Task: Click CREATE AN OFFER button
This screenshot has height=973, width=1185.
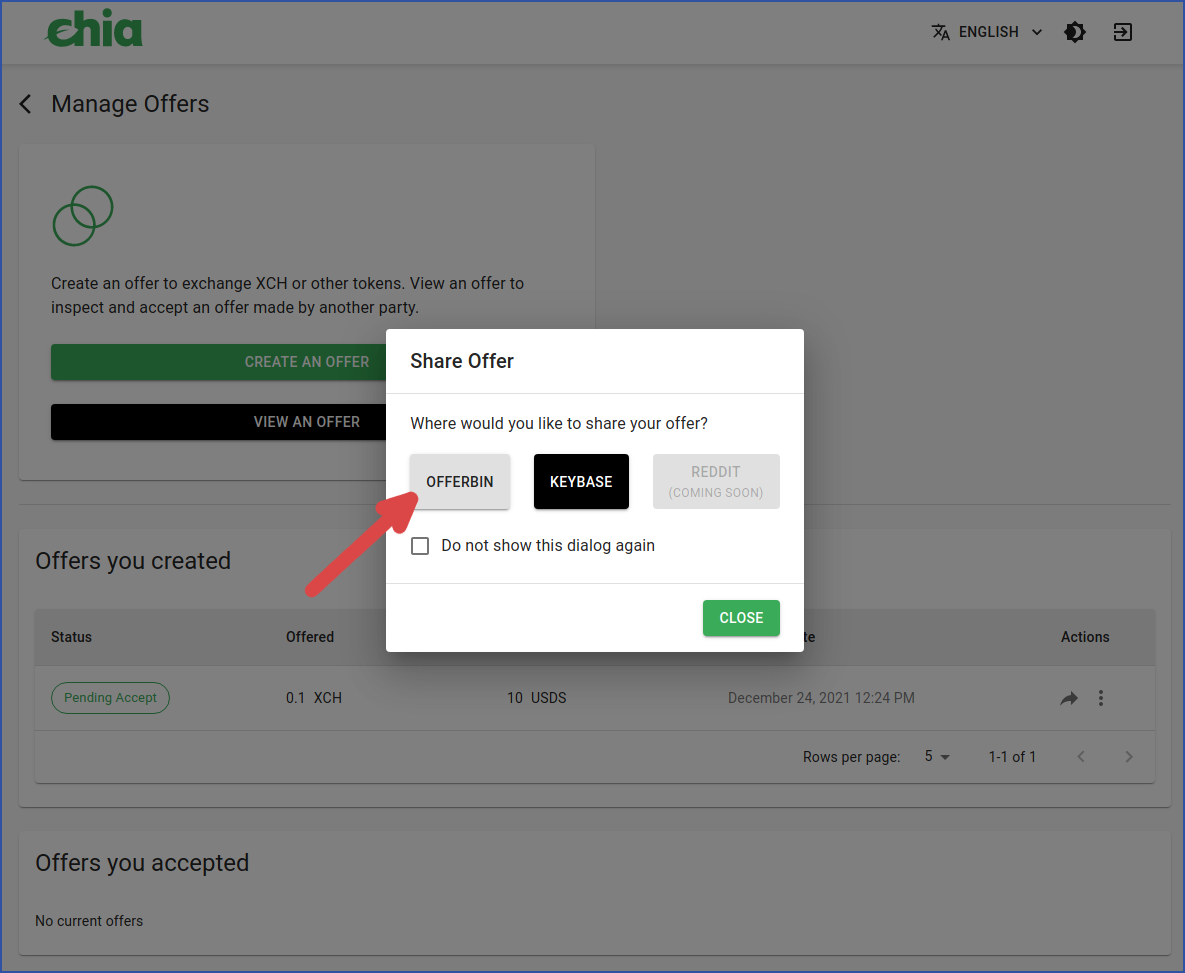Action: 218,362
